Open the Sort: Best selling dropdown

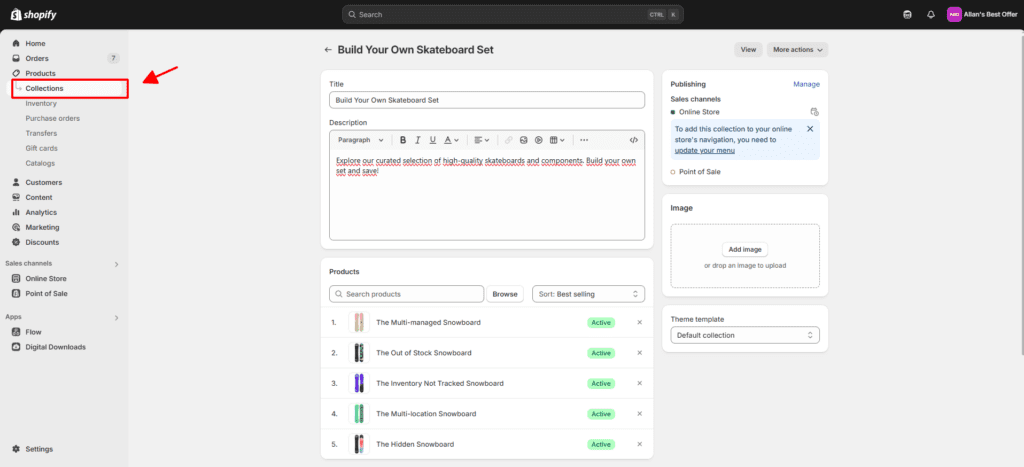click(x=588, y=294)
